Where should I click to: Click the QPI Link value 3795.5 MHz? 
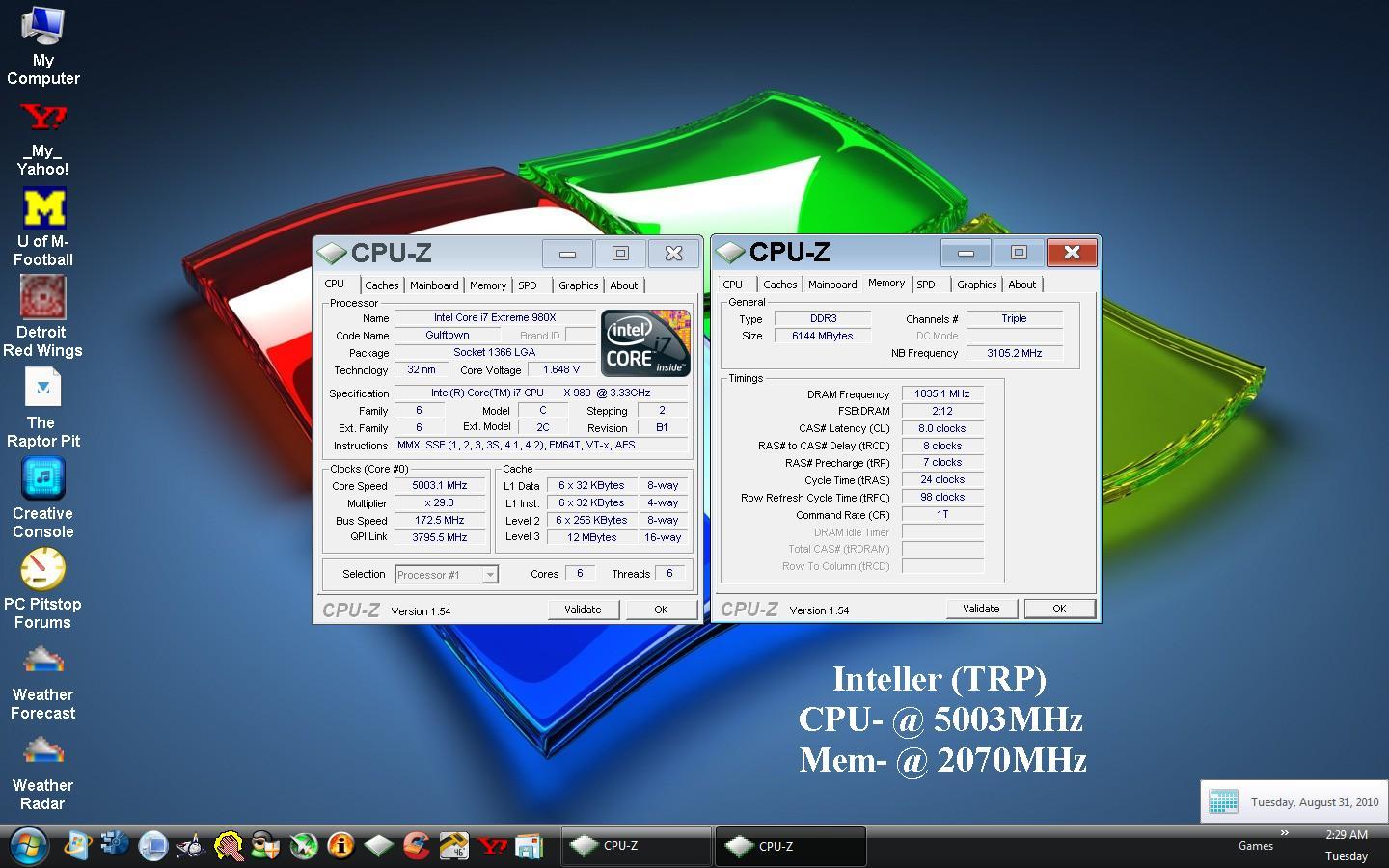coord(440,537)
